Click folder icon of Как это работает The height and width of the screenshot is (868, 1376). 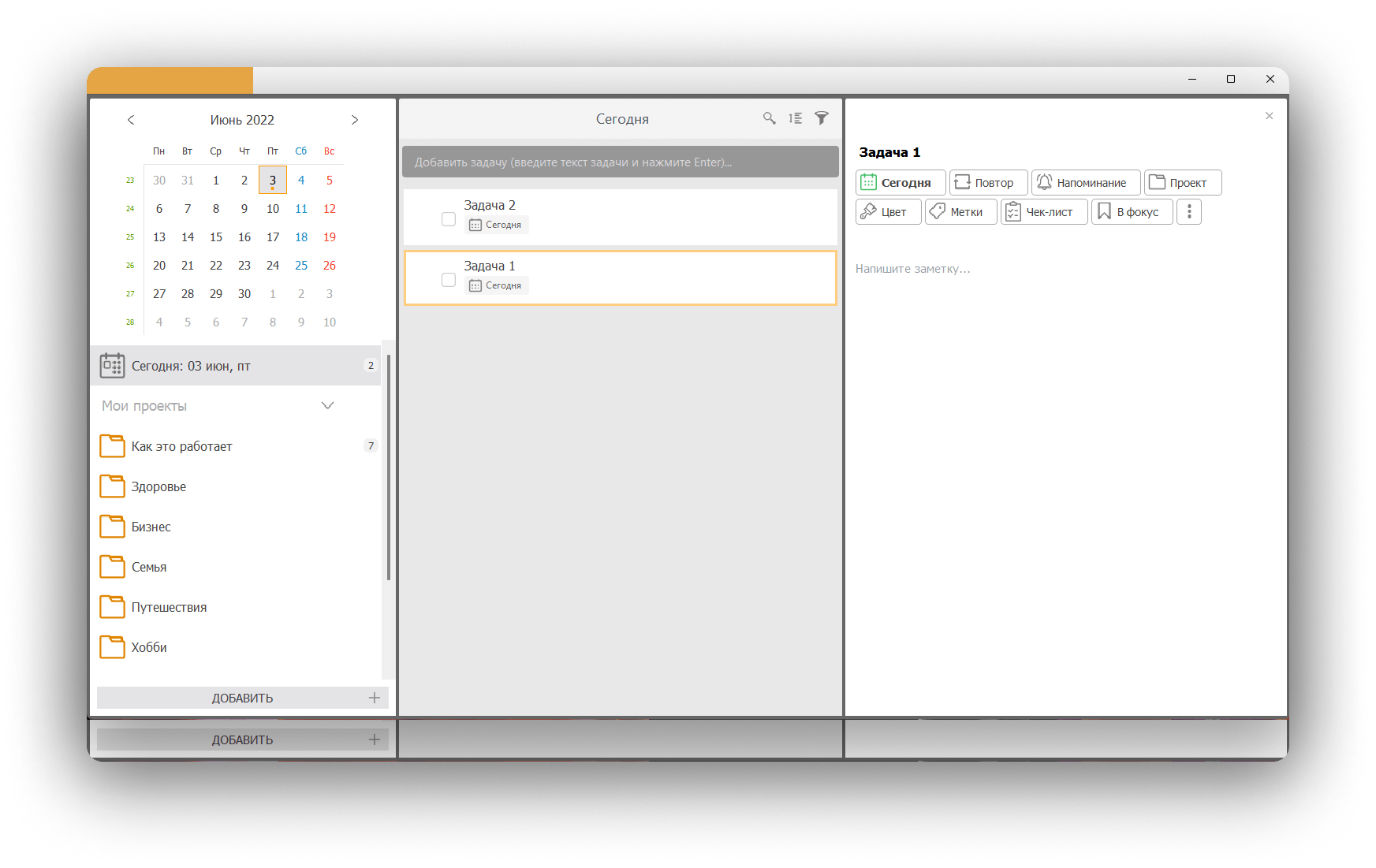pos(112,446)
